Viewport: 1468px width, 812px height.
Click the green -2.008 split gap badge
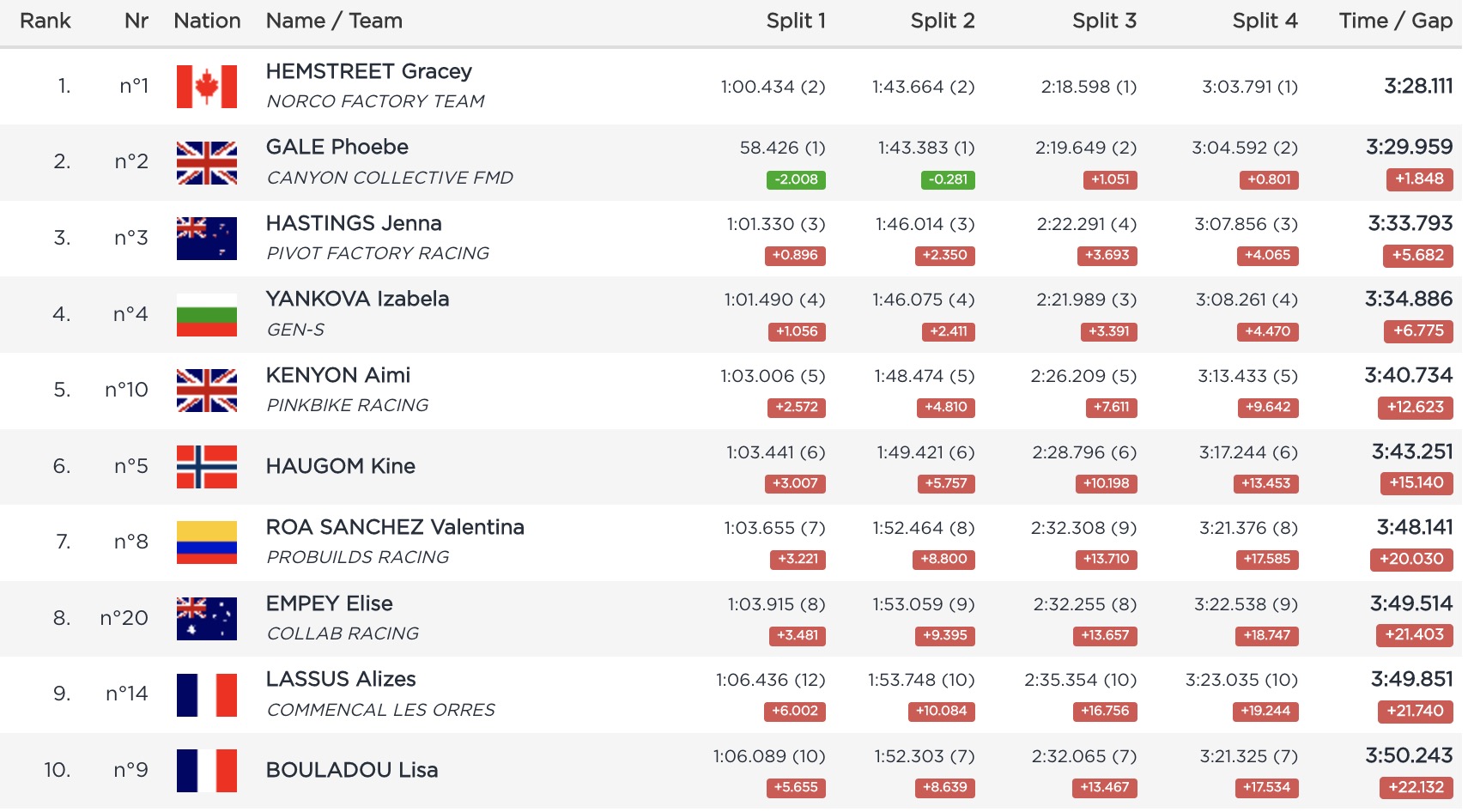[x=796, y=179]
